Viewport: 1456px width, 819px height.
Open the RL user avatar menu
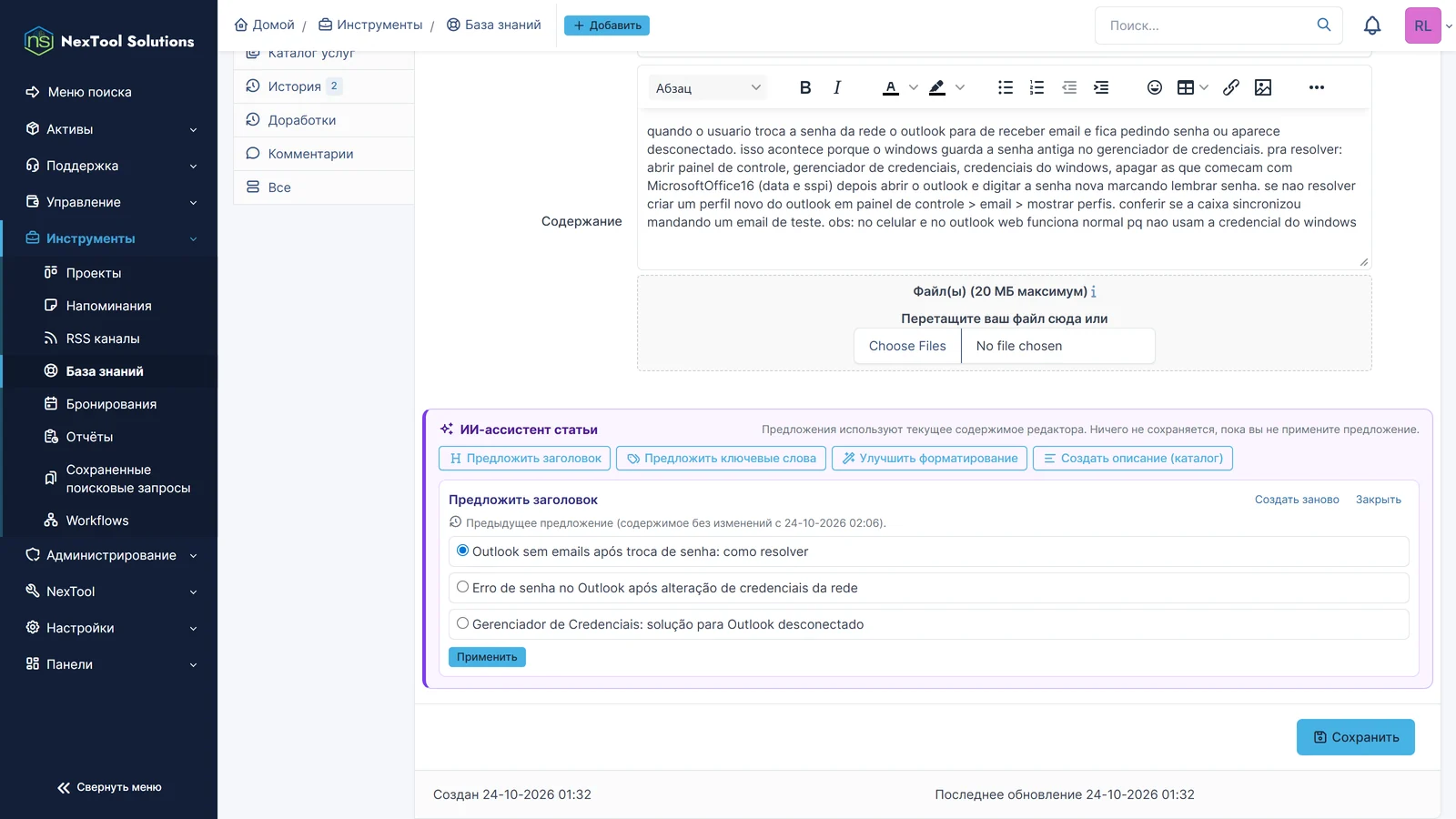pyautogui.click(x=1423, y=25)
